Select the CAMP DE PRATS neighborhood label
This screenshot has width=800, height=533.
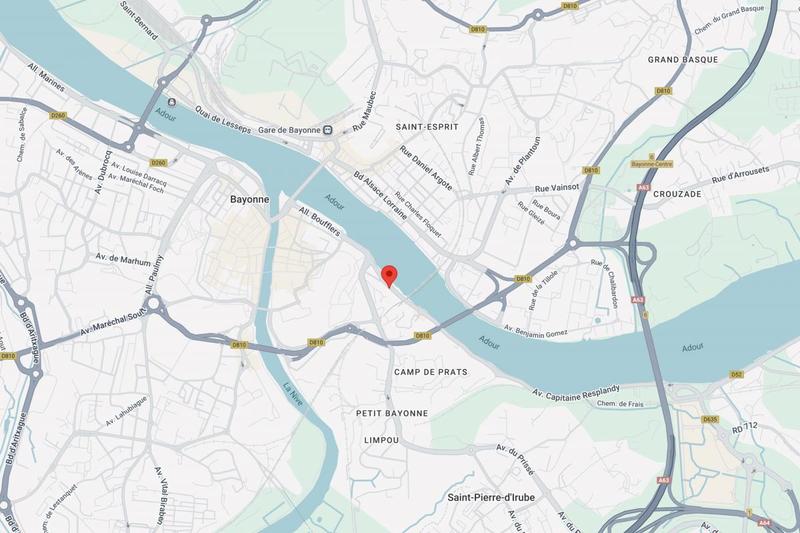point(431,372)
